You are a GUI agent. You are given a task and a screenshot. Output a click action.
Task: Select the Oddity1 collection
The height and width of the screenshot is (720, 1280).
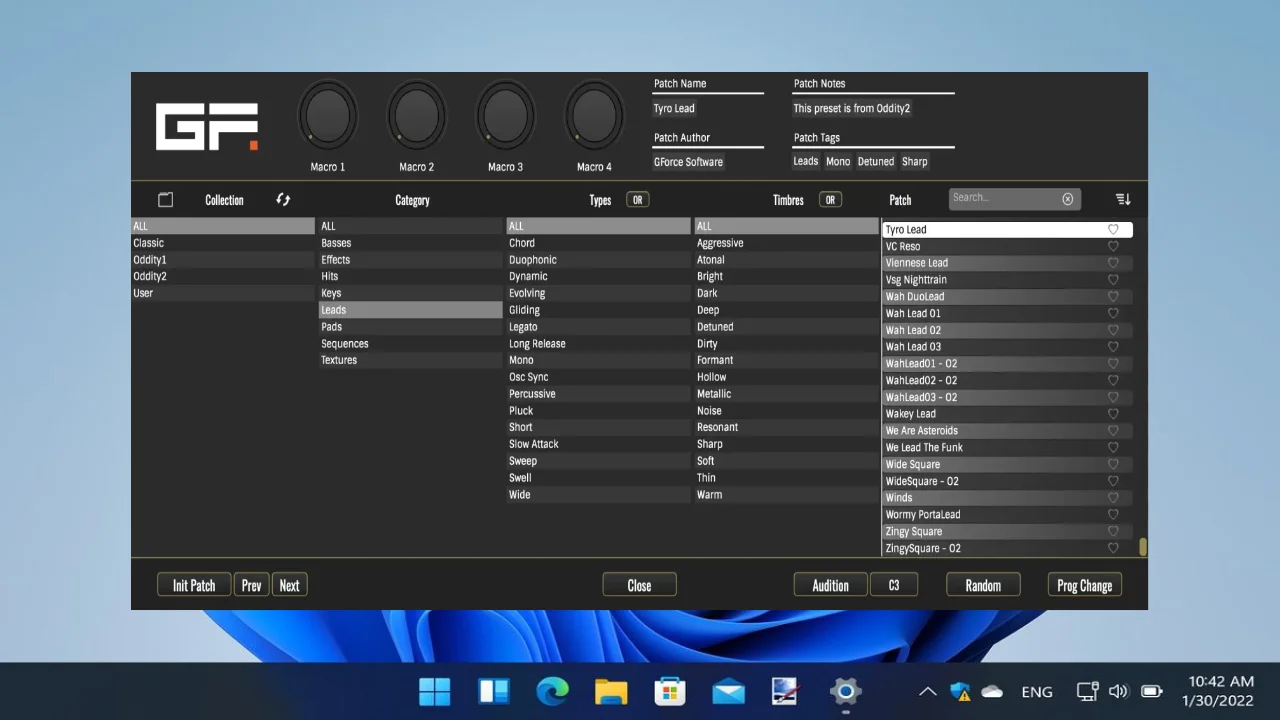pyautogui.click(x=223, y=260)
